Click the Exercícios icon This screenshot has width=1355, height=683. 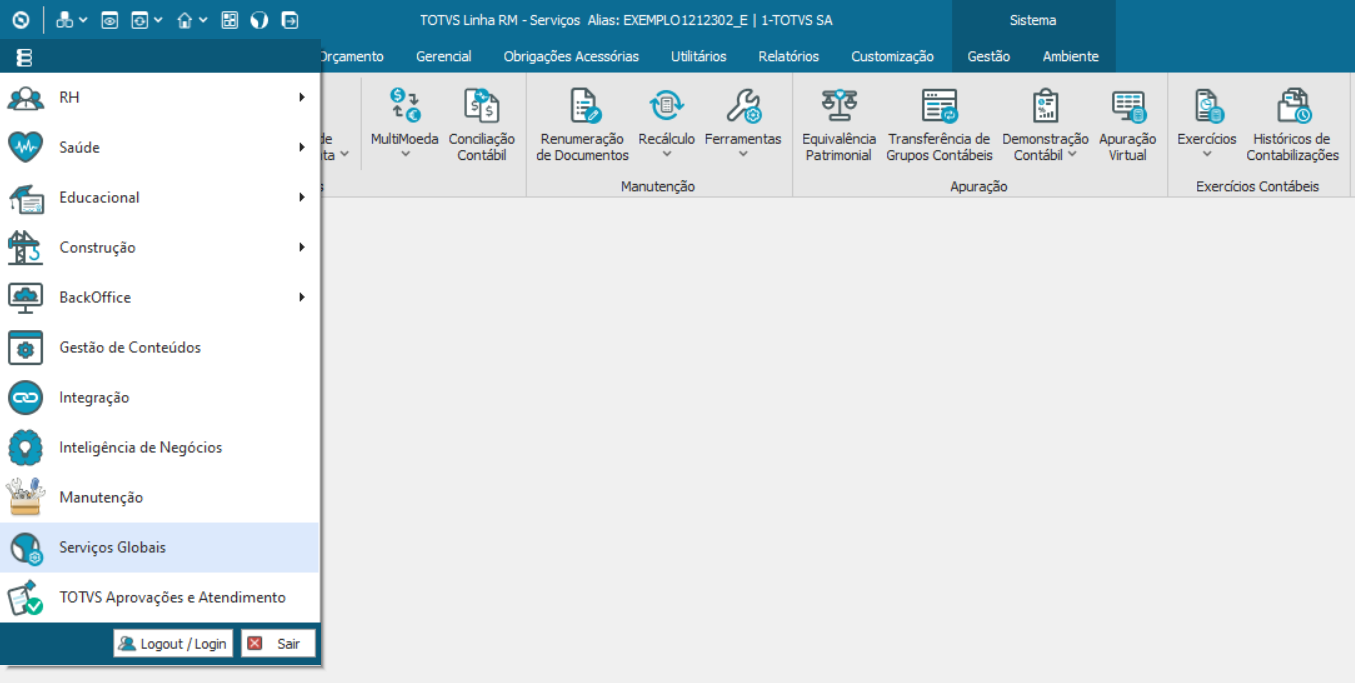pos(1207,104)
